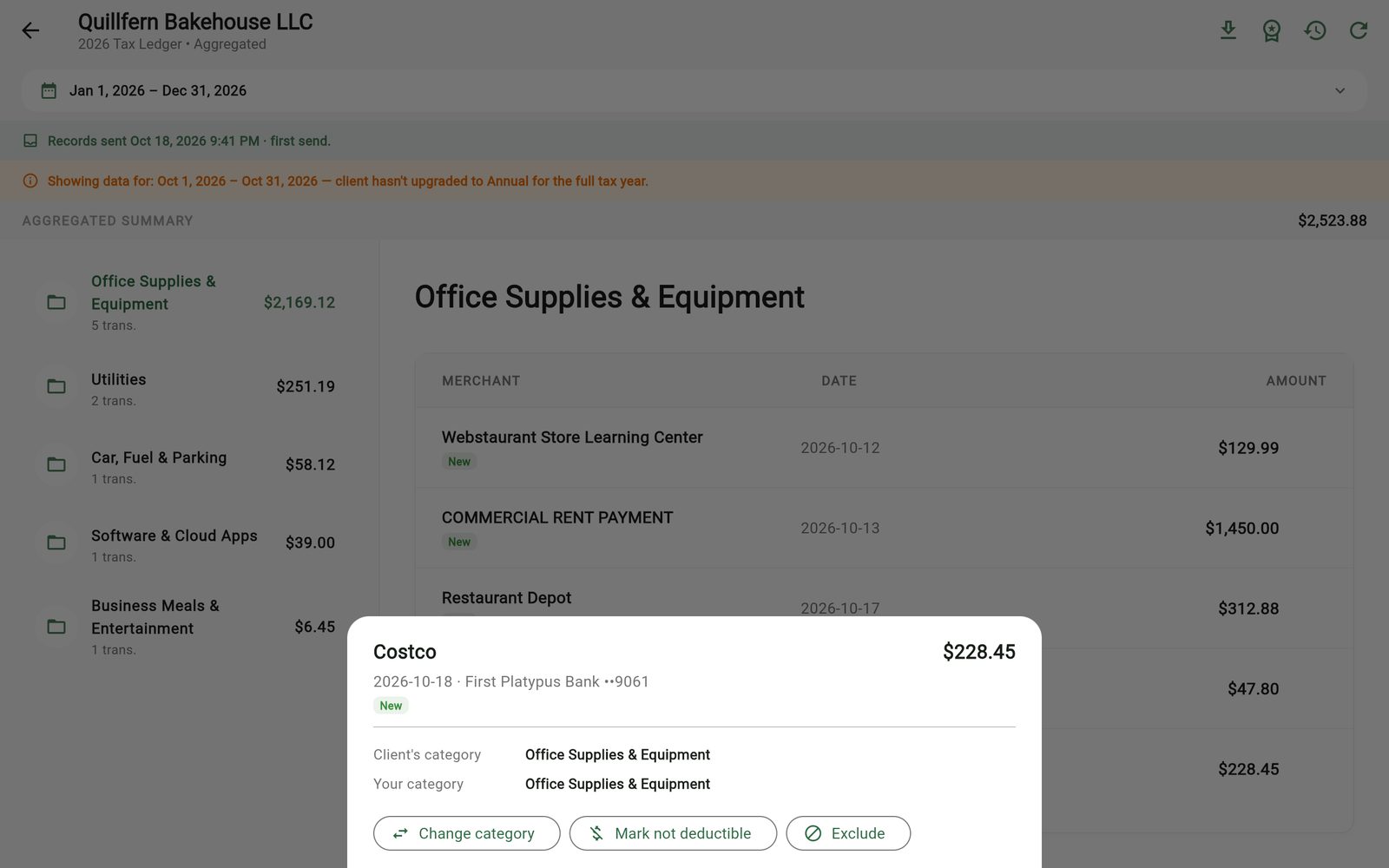The width and height of the screenshot is (1389, 868).
Task: Click the Change category button
Action: point(467,833)
